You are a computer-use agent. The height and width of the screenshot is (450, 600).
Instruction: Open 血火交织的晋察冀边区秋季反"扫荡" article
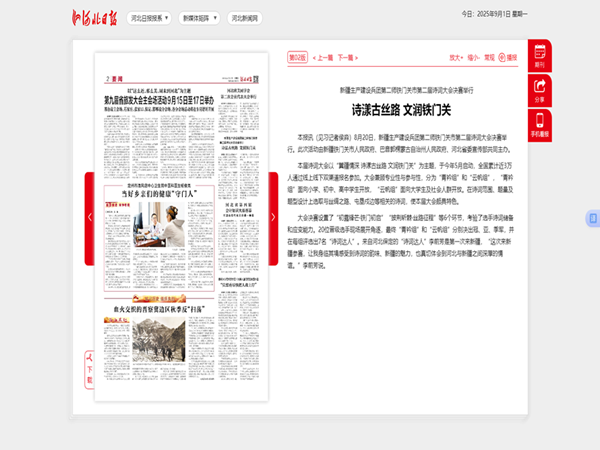[159, 309]
